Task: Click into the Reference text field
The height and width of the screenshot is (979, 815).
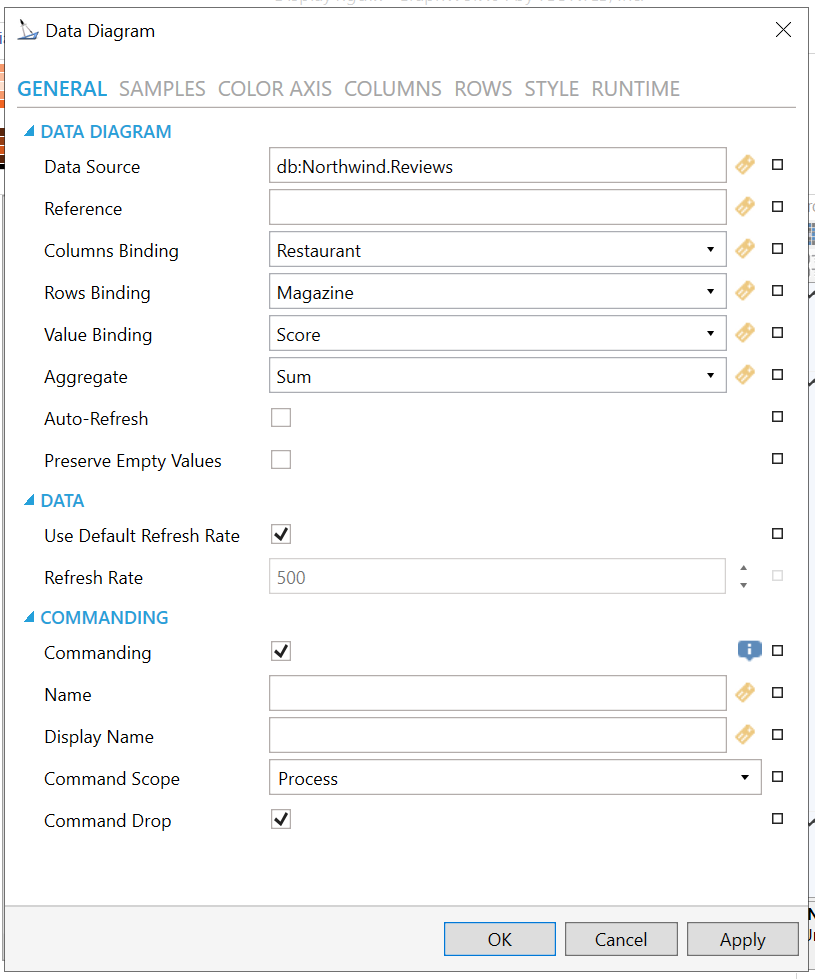Action: (x=497, y=208)
